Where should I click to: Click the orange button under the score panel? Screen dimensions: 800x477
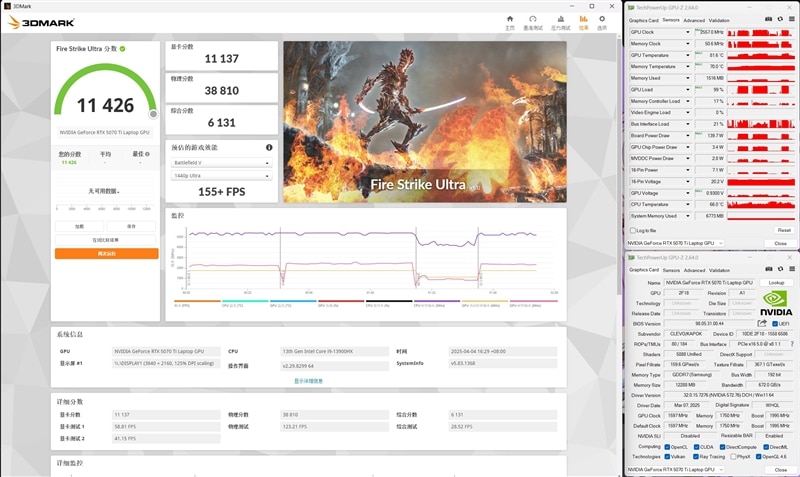tap(106, 254)
